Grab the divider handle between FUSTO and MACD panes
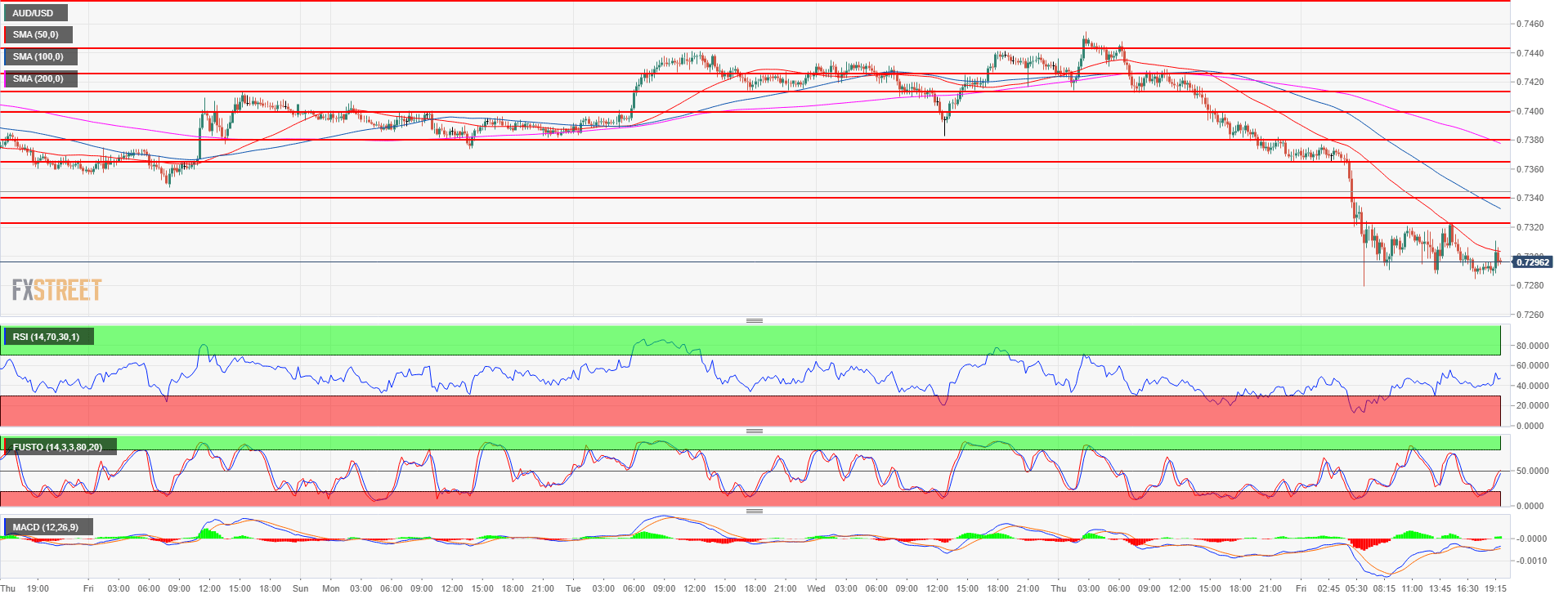The image size is (1568, 599). [755, 511]
